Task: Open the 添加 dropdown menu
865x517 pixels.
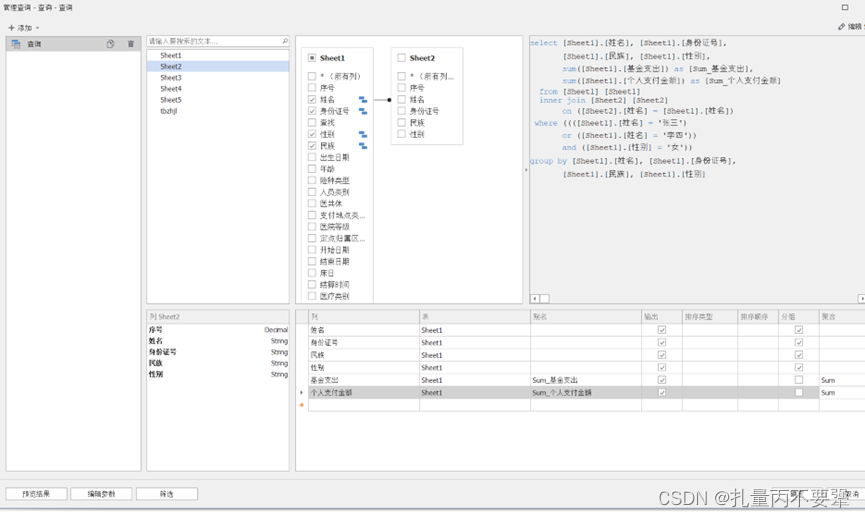Action: click(24, 28)
